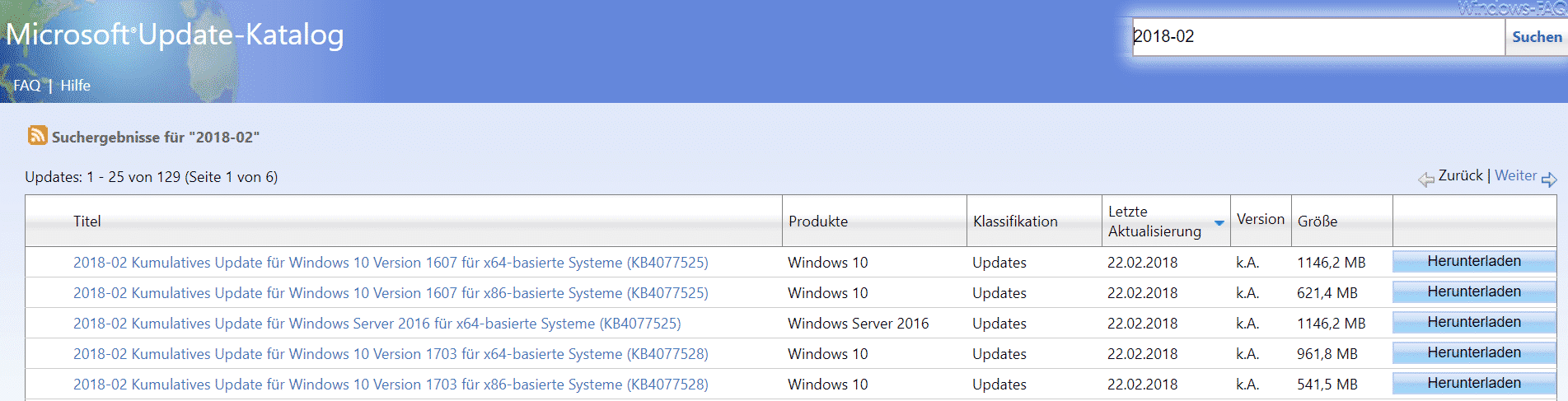Go to next page via Weiter
Screen dimensions: 1568x401
coord(1516,175)
